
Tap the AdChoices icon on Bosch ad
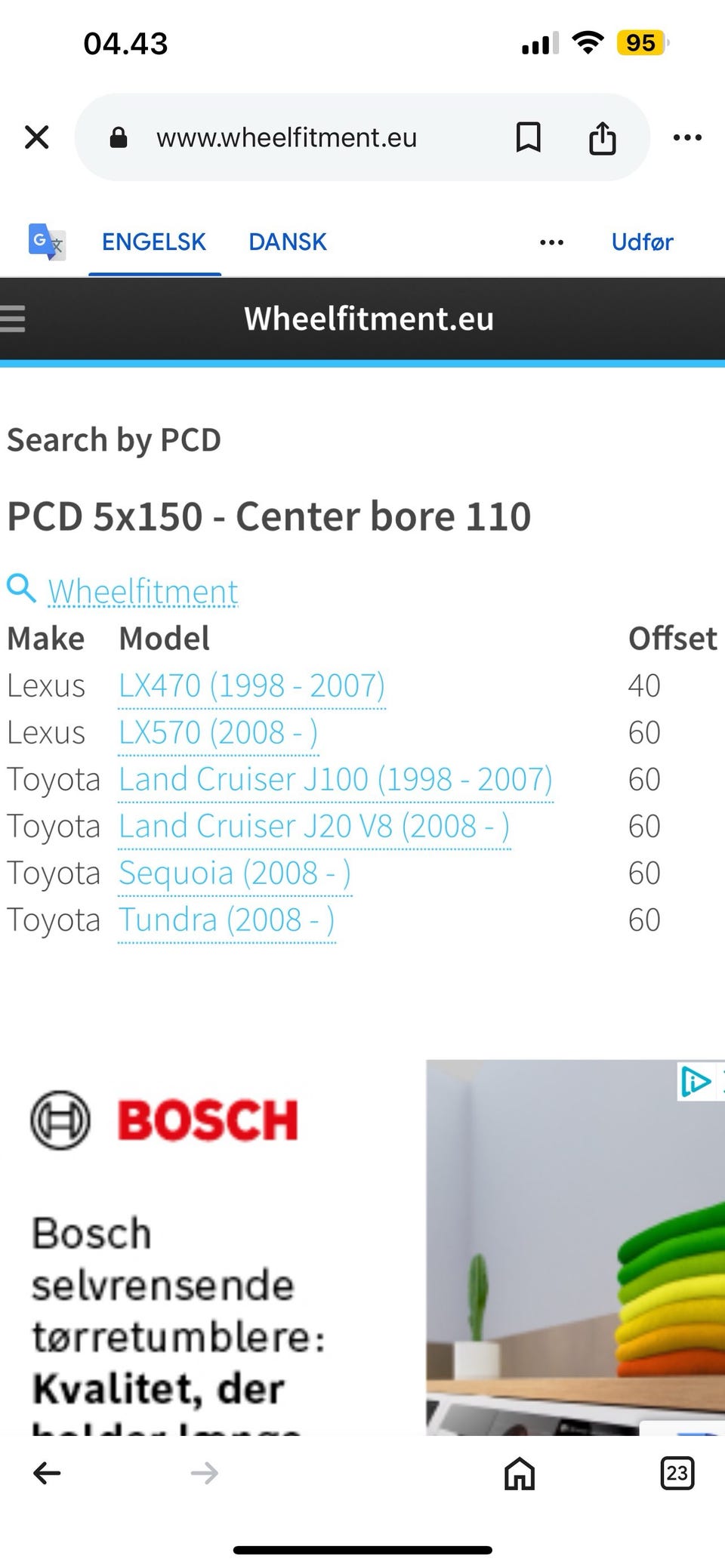[x=695, y=1081]
